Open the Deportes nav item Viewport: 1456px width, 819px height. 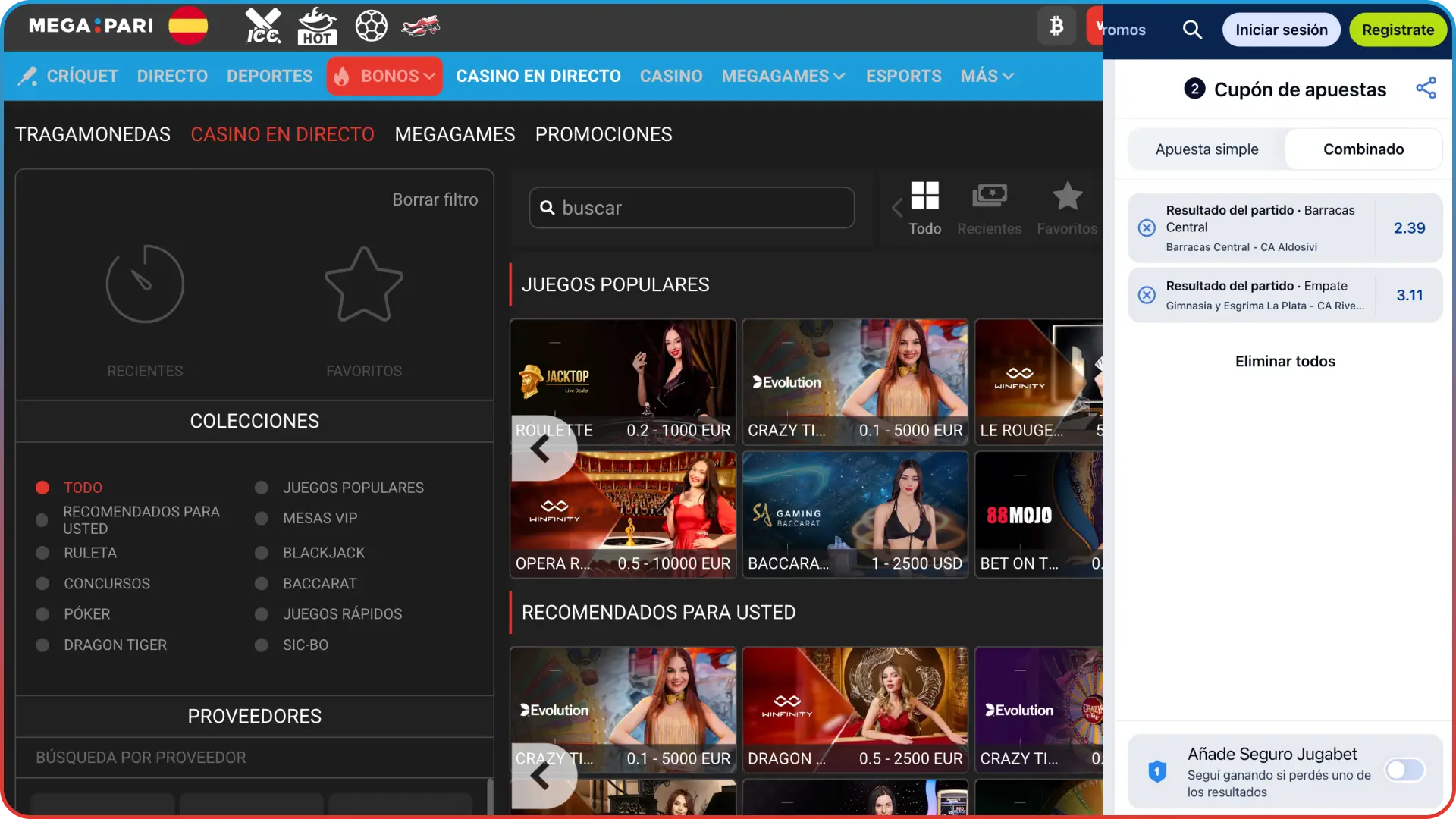click(x=269, y=76)
